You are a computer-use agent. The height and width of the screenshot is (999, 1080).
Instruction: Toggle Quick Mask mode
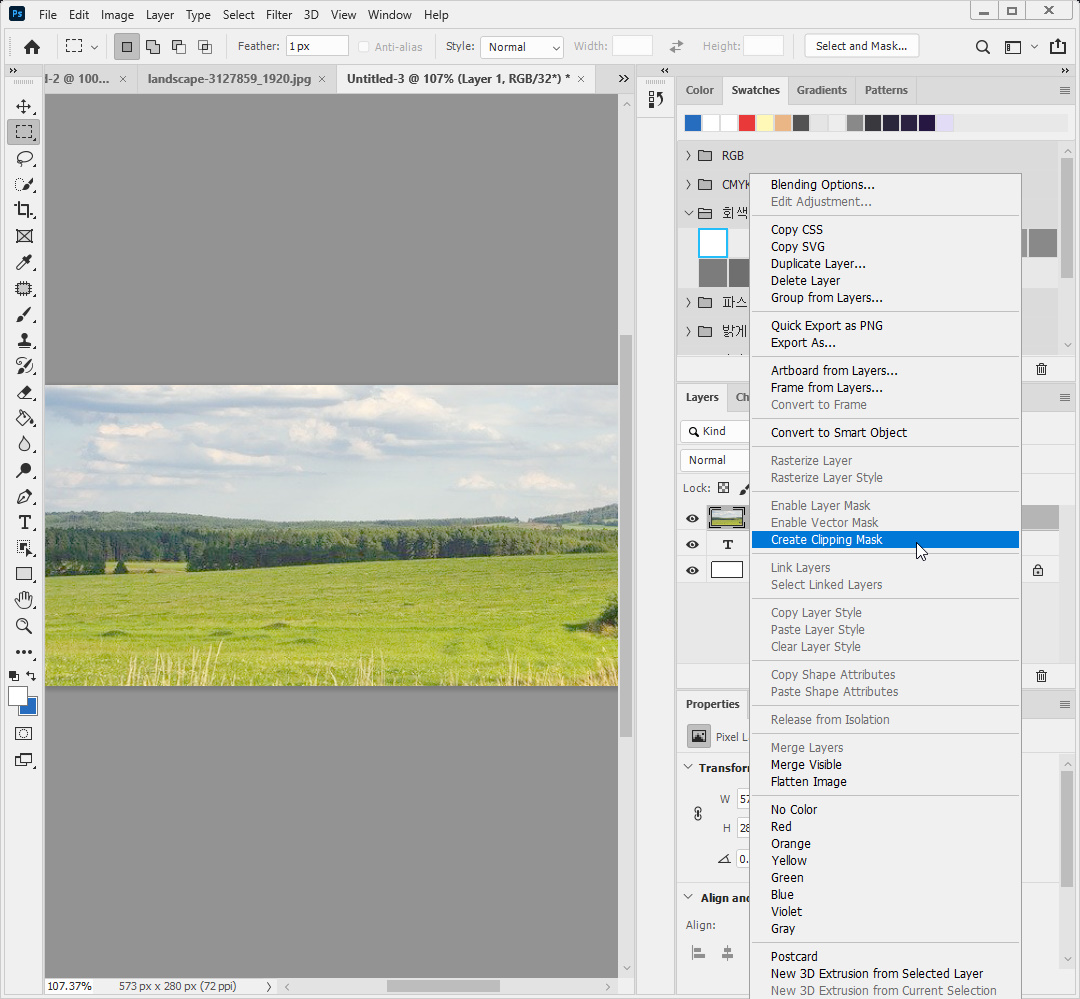pos(24,734)
